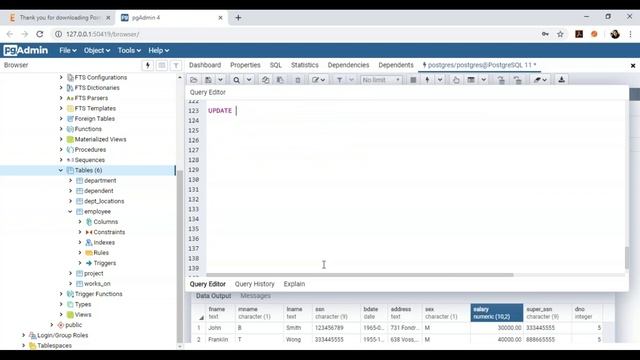Select the works_on table in tree

(97, 284)
